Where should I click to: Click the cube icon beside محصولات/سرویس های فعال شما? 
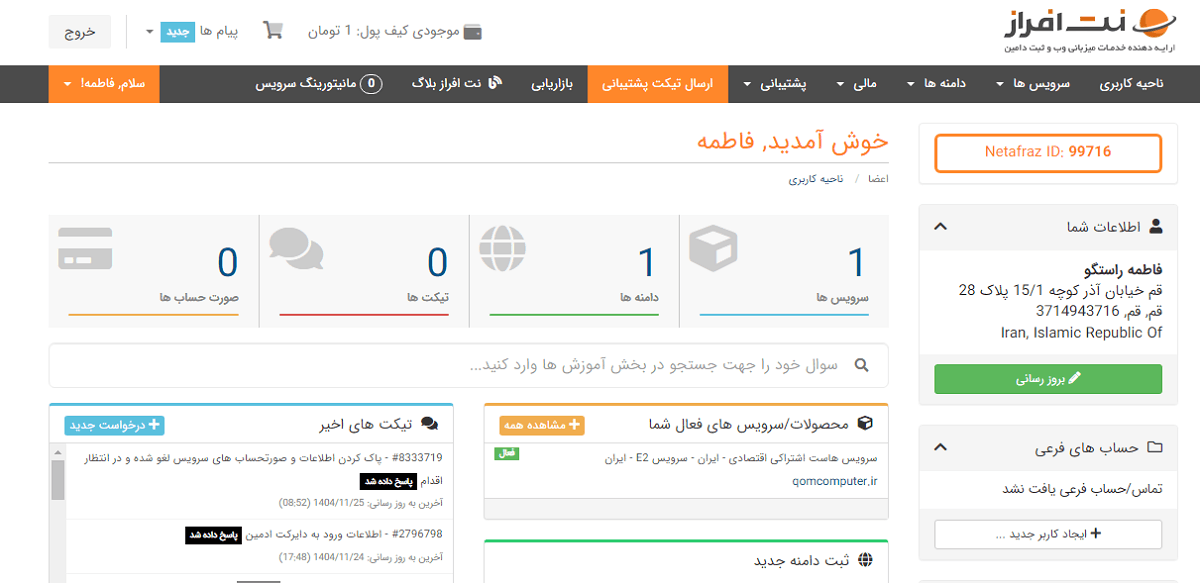click(866, 424)
